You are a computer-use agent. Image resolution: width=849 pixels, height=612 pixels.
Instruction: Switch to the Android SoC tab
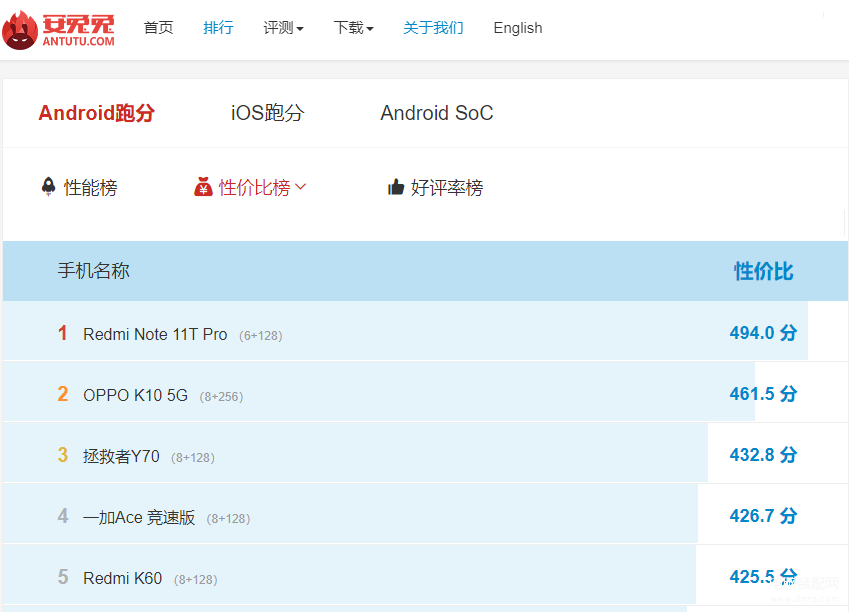tap(436, 113)
